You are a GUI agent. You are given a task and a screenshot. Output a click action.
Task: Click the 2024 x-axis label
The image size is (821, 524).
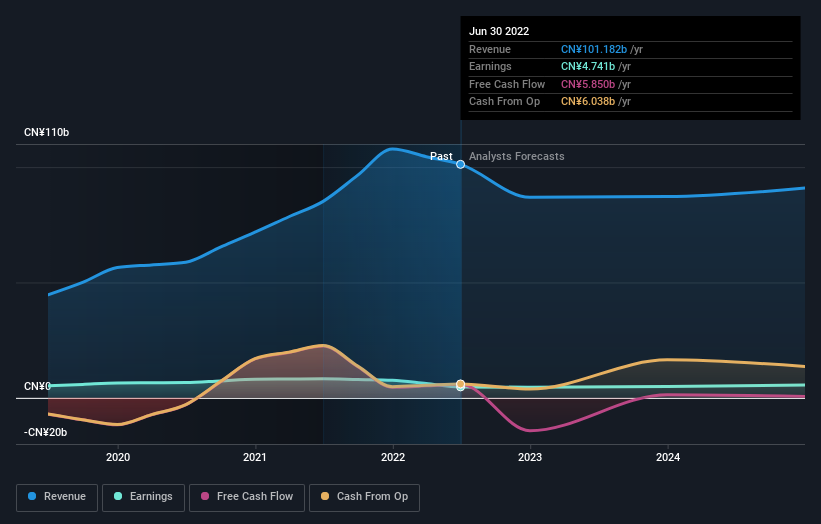[x=668, y=457]
